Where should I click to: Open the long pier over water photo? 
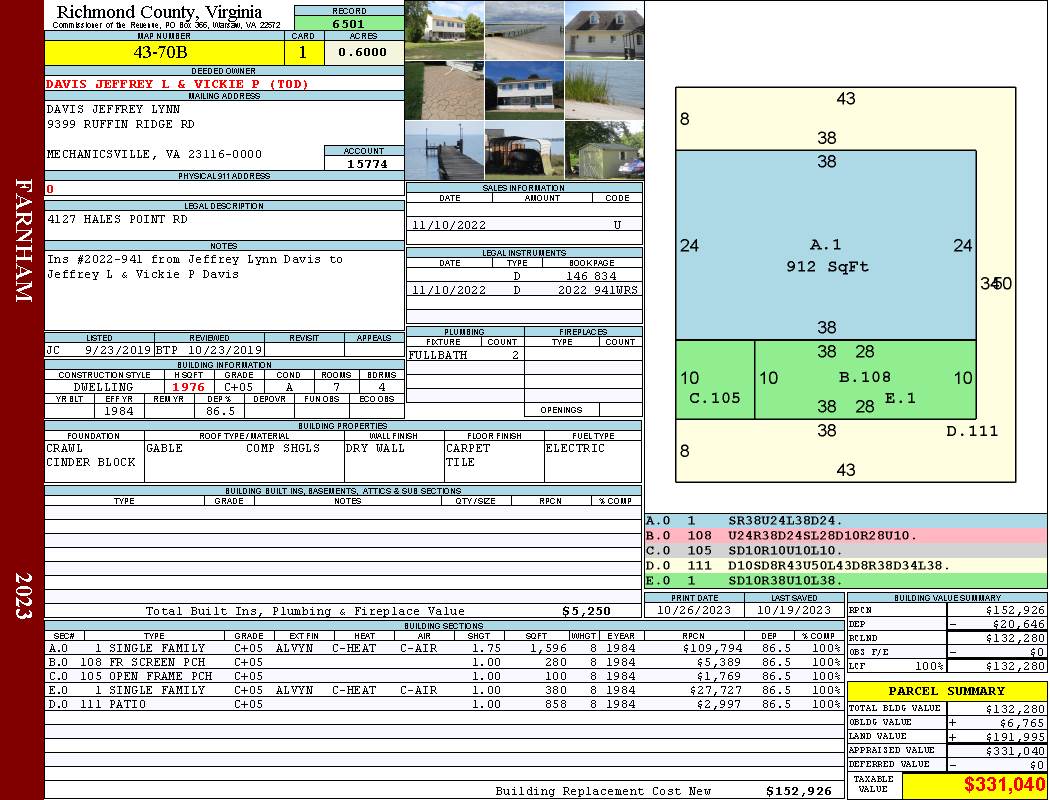pos(524,31)
